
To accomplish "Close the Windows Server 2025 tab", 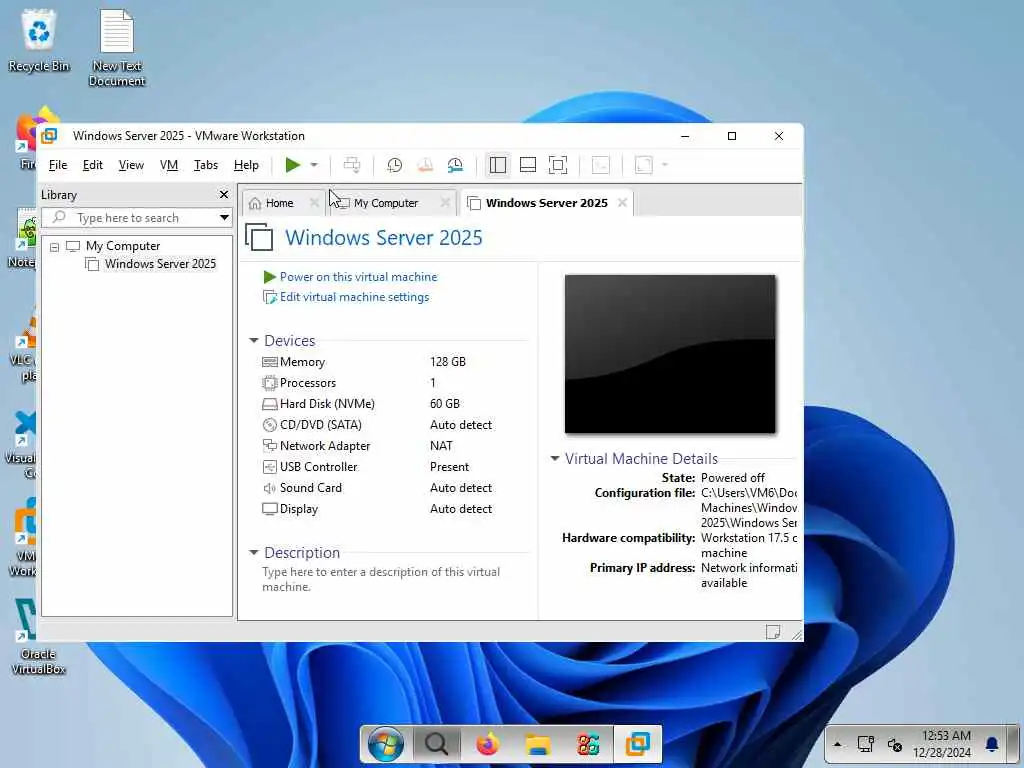I will tap(622, 203).
